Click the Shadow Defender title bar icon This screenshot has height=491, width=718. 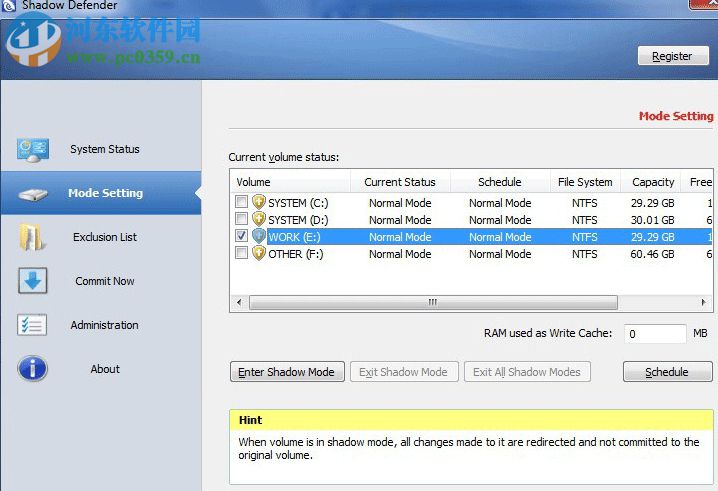[9, 5]
